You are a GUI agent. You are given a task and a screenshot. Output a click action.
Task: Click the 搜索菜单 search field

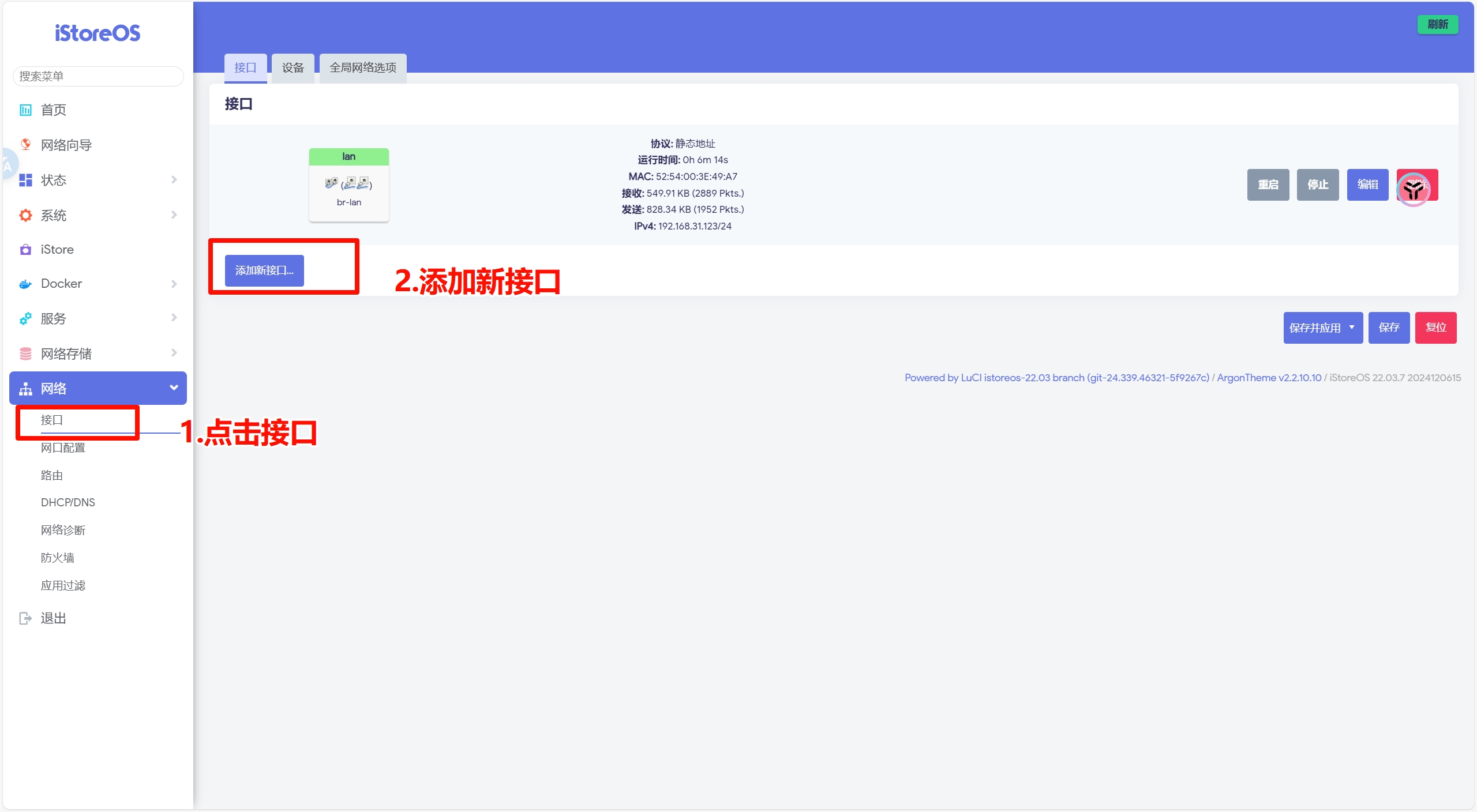pos(98,76)
